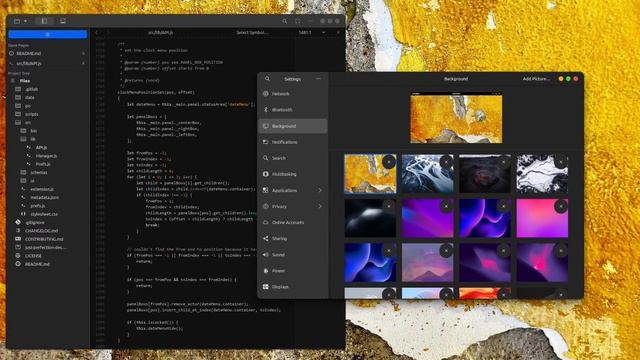The width and height of the screenshot is (640, 360).
Task: Open the document dropdown arrow beside 1481:1
Action: point(324,32)
